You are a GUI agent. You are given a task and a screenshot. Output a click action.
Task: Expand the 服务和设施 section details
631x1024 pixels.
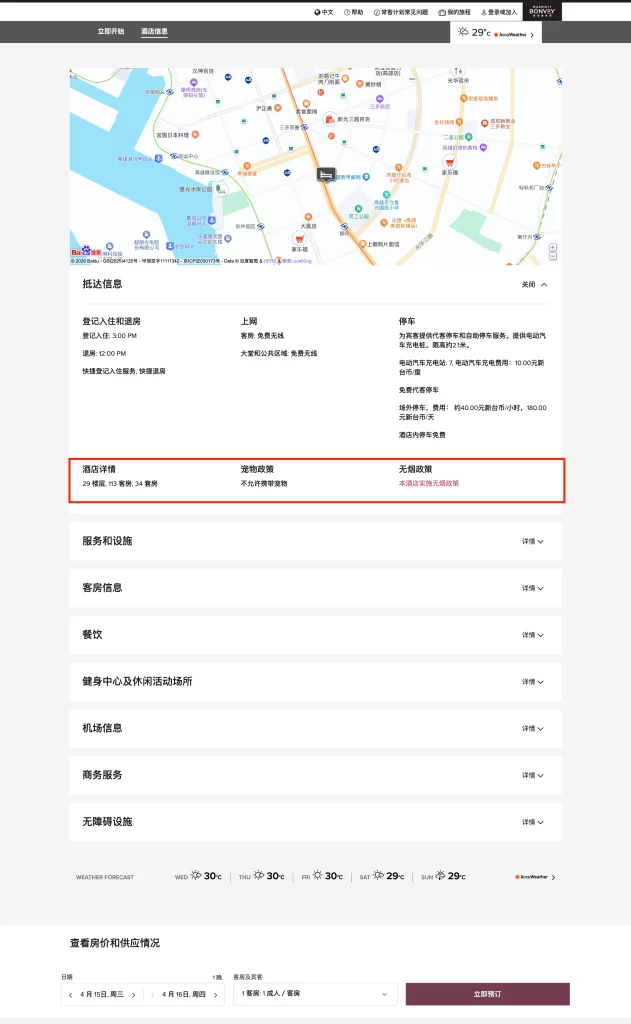tap(532, 542)
